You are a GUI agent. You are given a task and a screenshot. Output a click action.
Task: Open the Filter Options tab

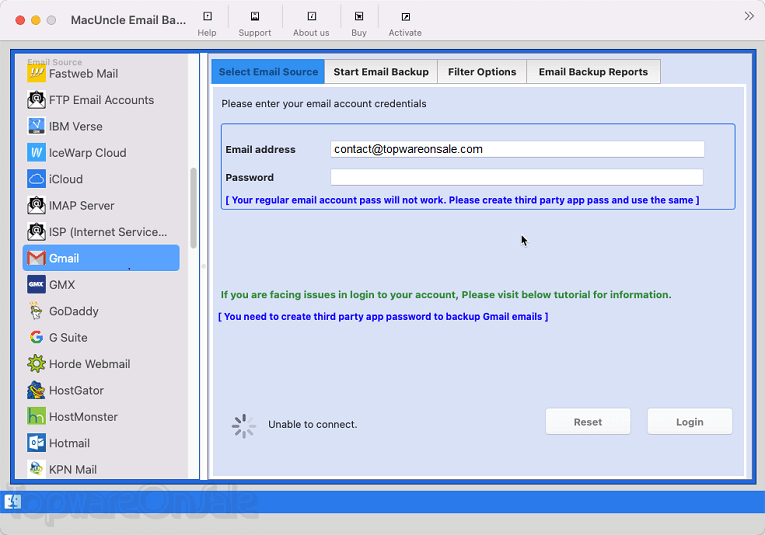(482, 72)
